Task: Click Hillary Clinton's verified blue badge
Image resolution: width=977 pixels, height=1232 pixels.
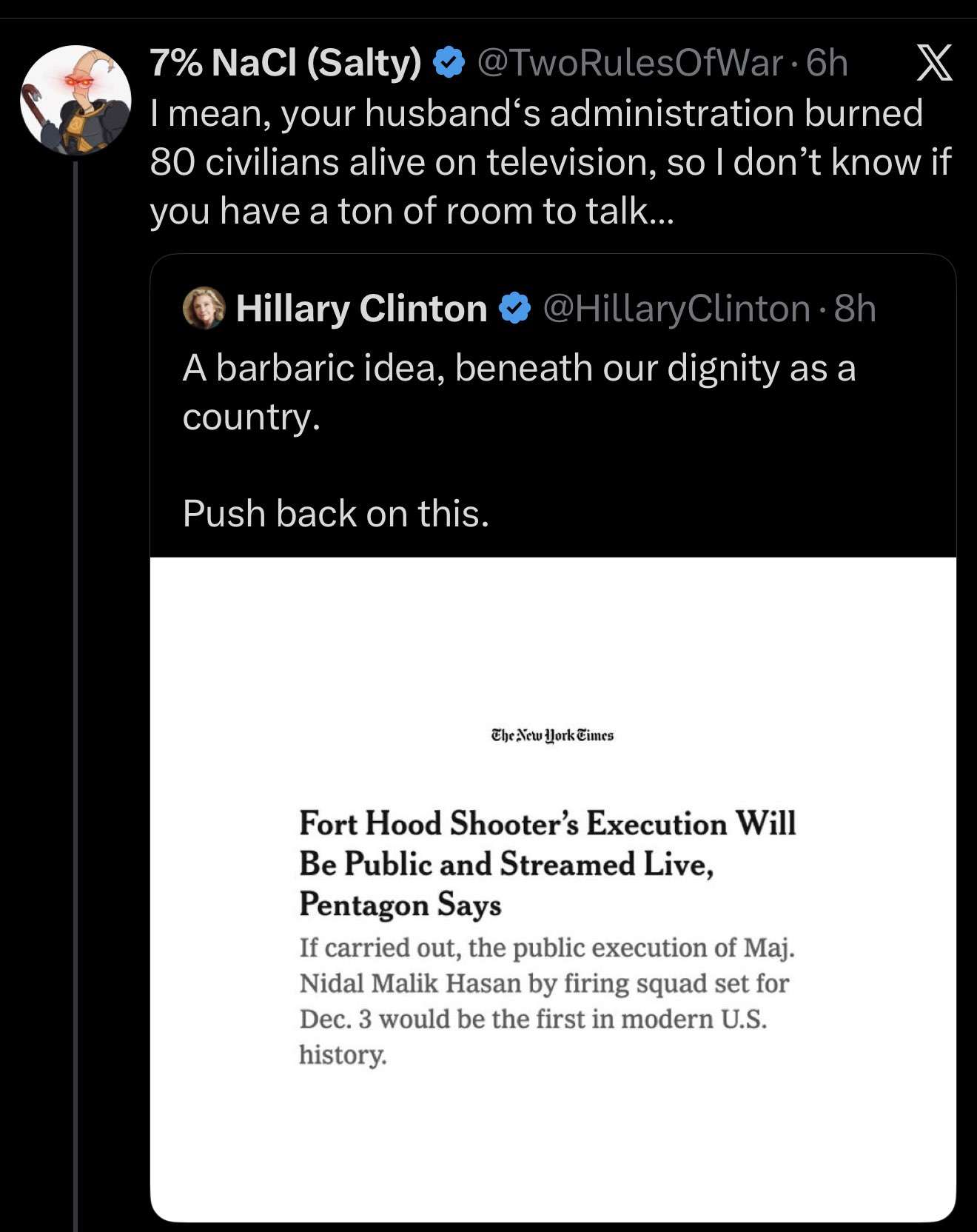Action: click(x=514, y=308)
